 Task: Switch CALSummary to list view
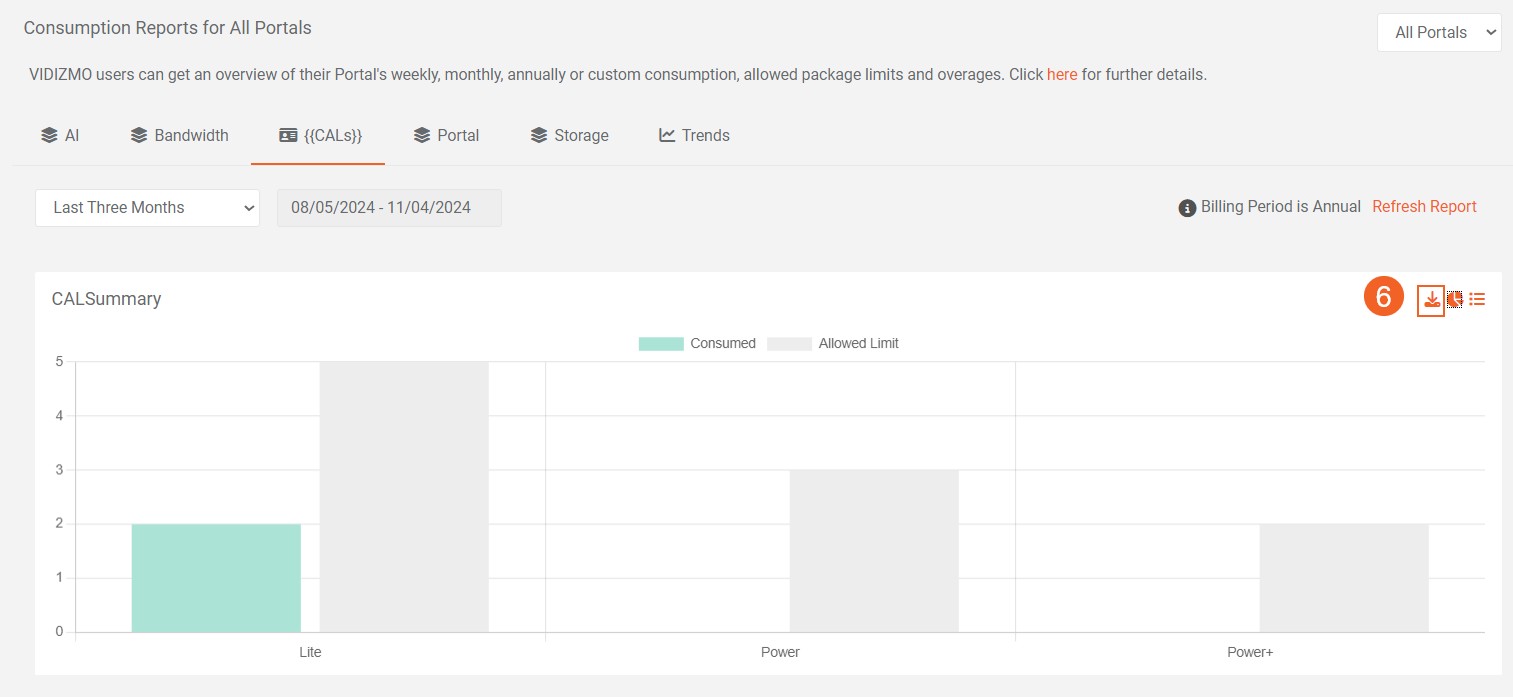[x=1477, y=299]
